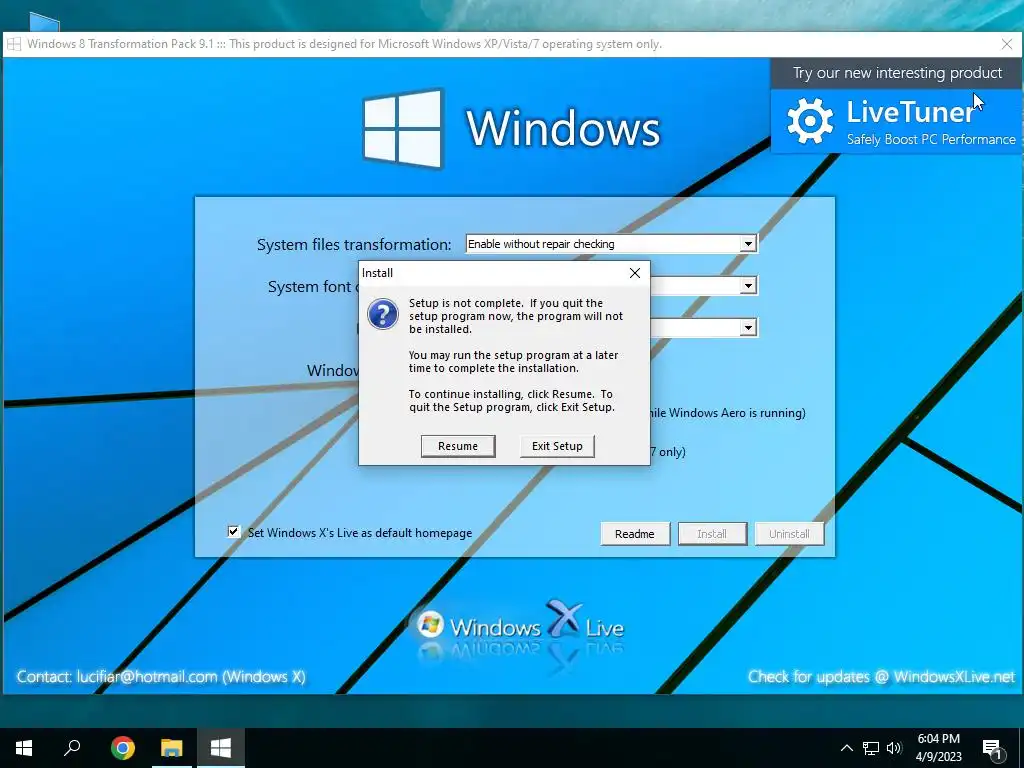Click the Safely Boost PC Performance text
The height and width of the screenshot is (768, 1024).
tap(931, 139)
